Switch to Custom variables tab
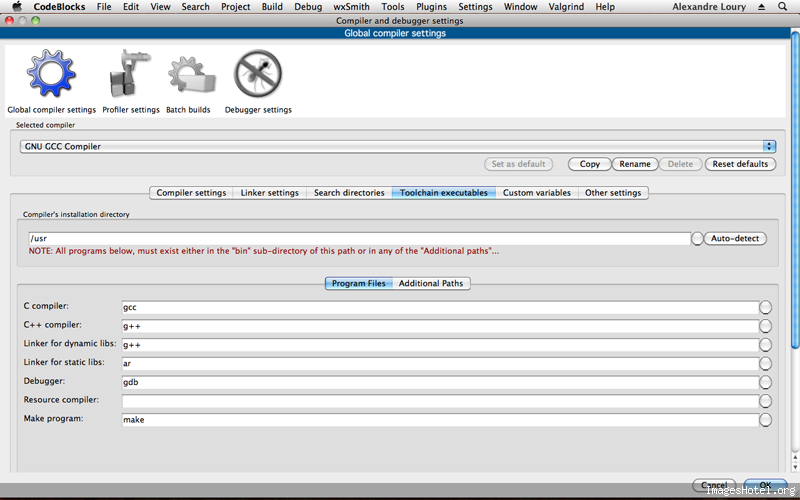 (537, 193)
